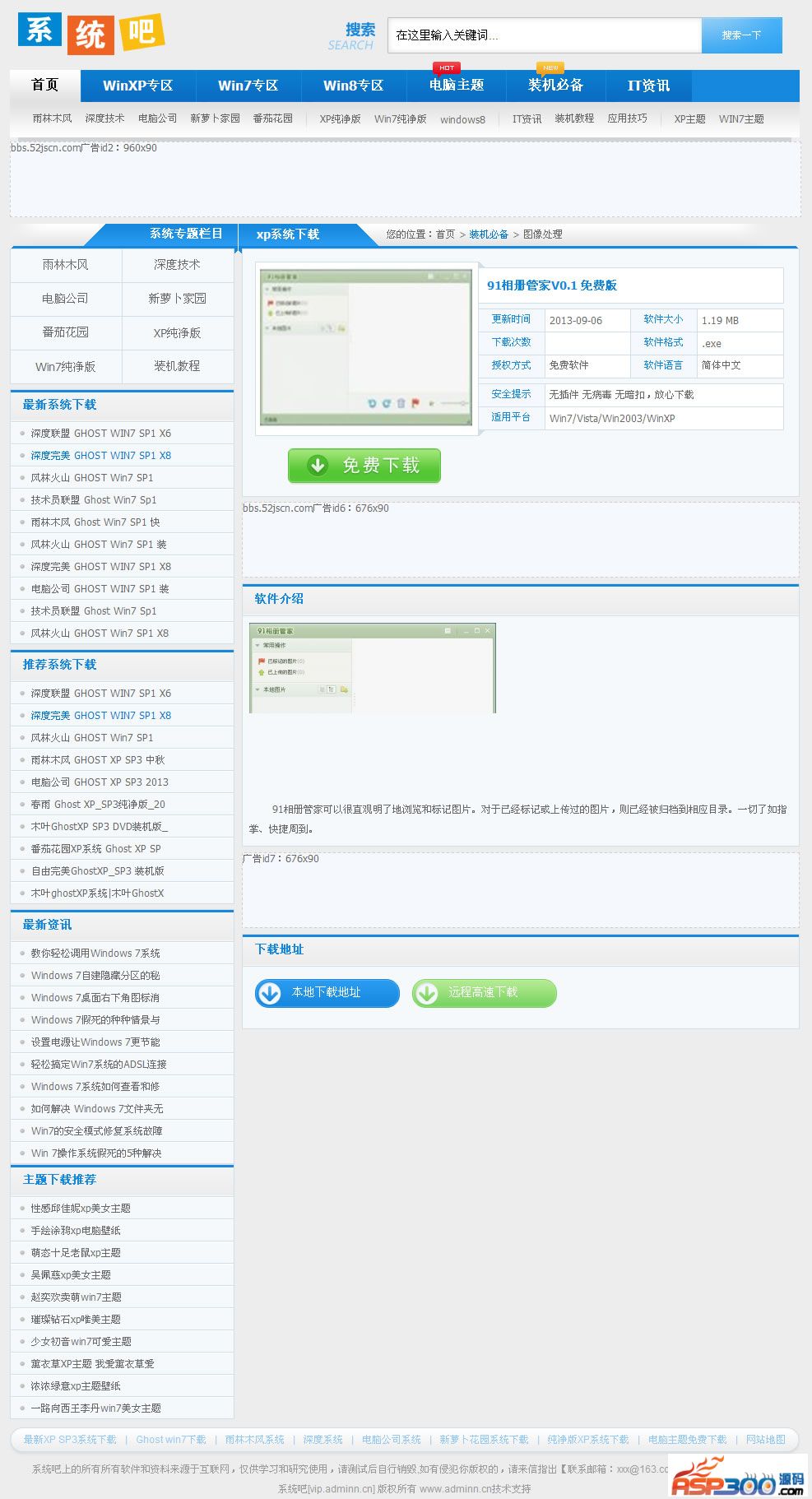The height and width of the screenshot is (1499, 812).
Task: Click the 番茄花园 sub-navigation link
Action: pyautogui.click(x=273, y=118)
